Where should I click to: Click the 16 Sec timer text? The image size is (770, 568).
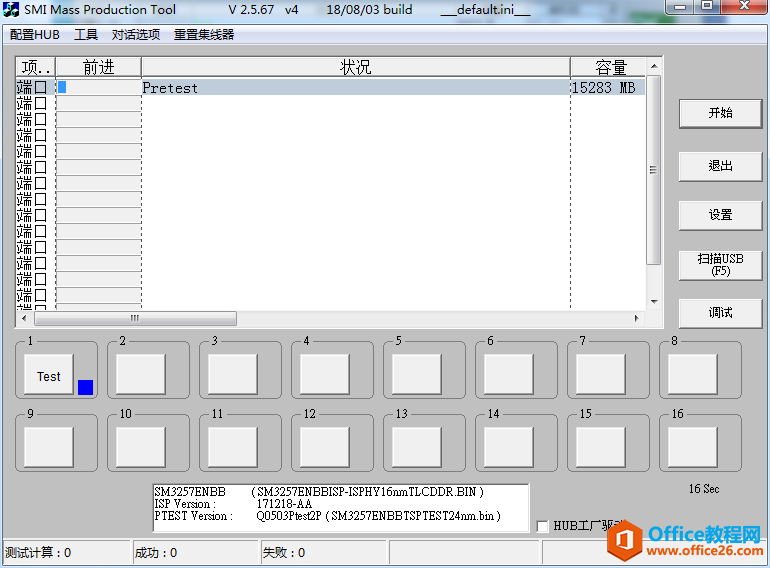pos(704,489)
